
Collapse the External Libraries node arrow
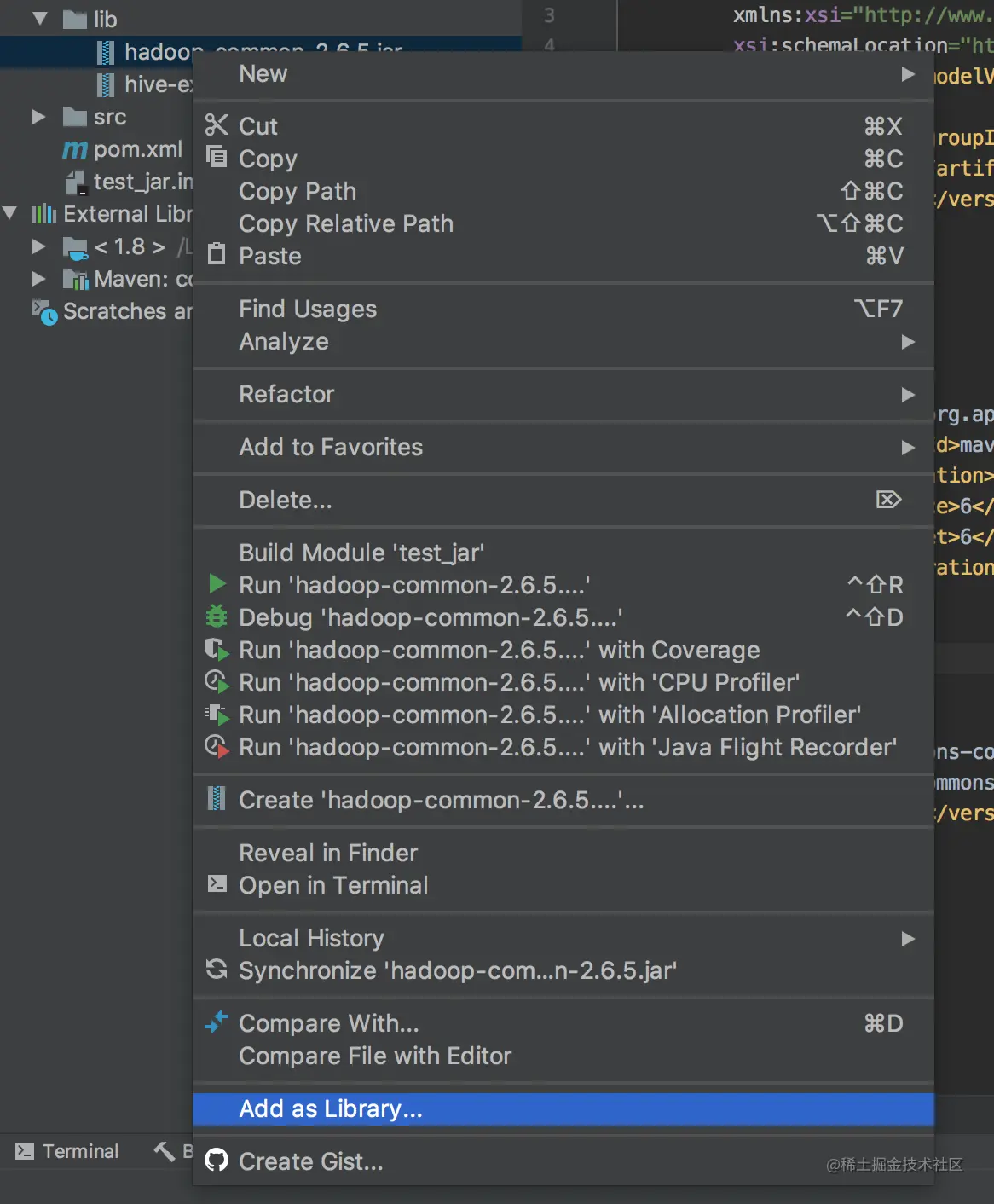pos(9,213)
